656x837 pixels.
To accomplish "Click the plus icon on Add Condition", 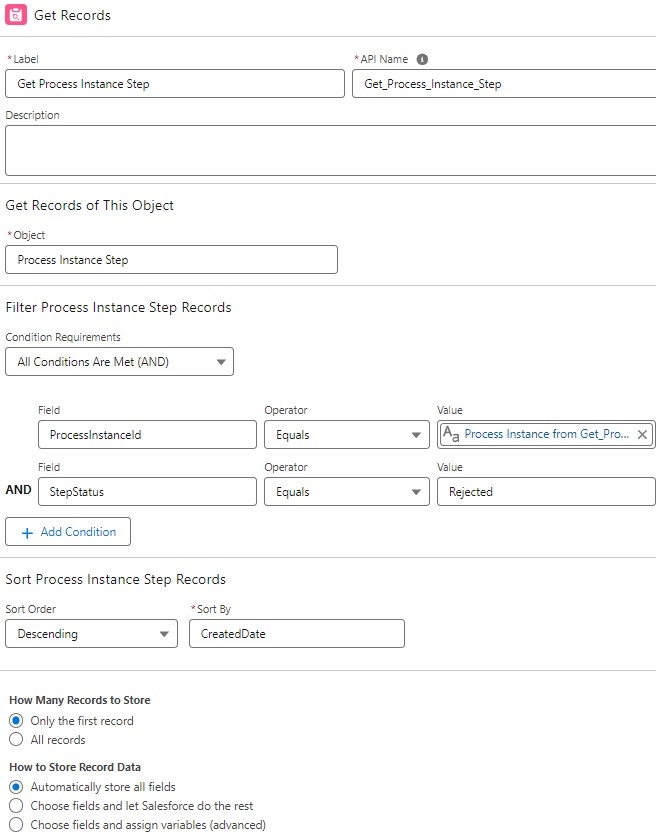I will [27, 533].
